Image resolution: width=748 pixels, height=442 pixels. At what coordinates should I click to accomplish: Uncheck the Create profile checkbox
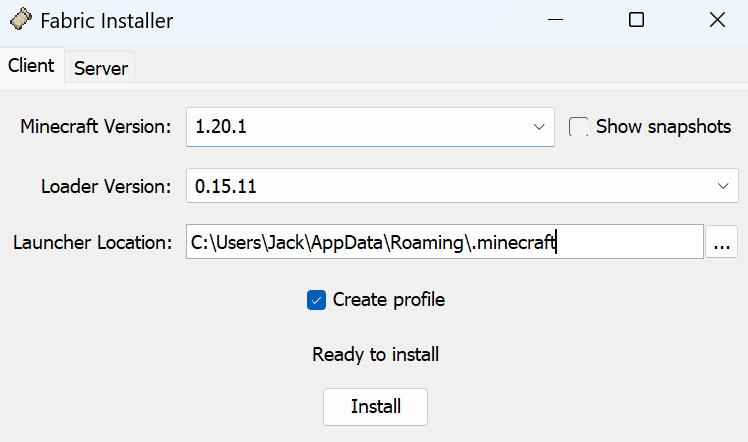pos(316,300)
